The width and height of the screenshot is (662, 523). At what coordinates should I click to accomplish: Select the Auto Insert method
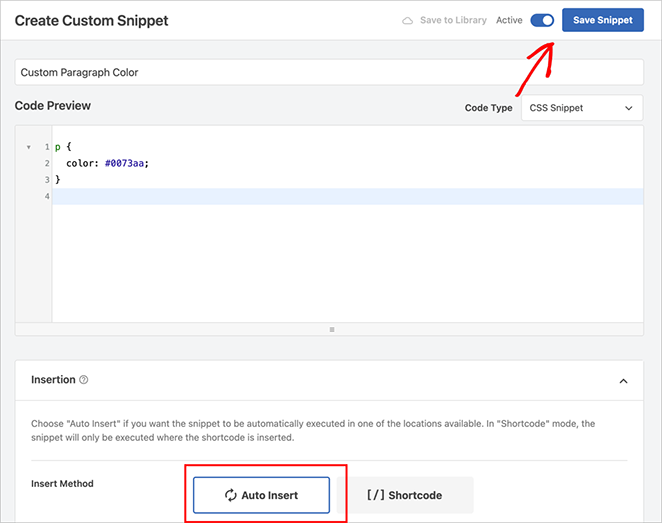pos(261,495)
